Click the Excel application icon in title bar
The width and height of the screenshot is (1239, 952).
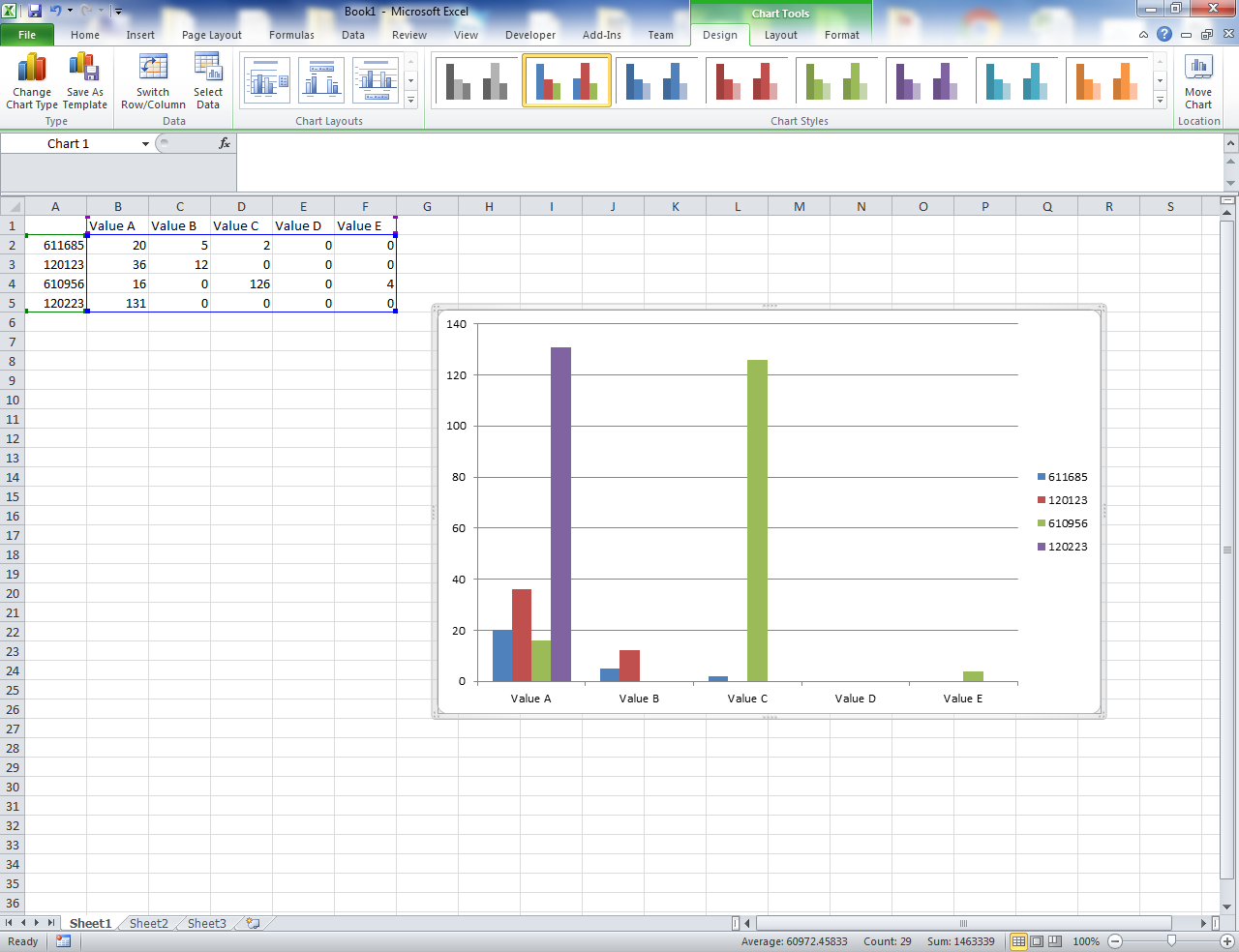[10, 11]
